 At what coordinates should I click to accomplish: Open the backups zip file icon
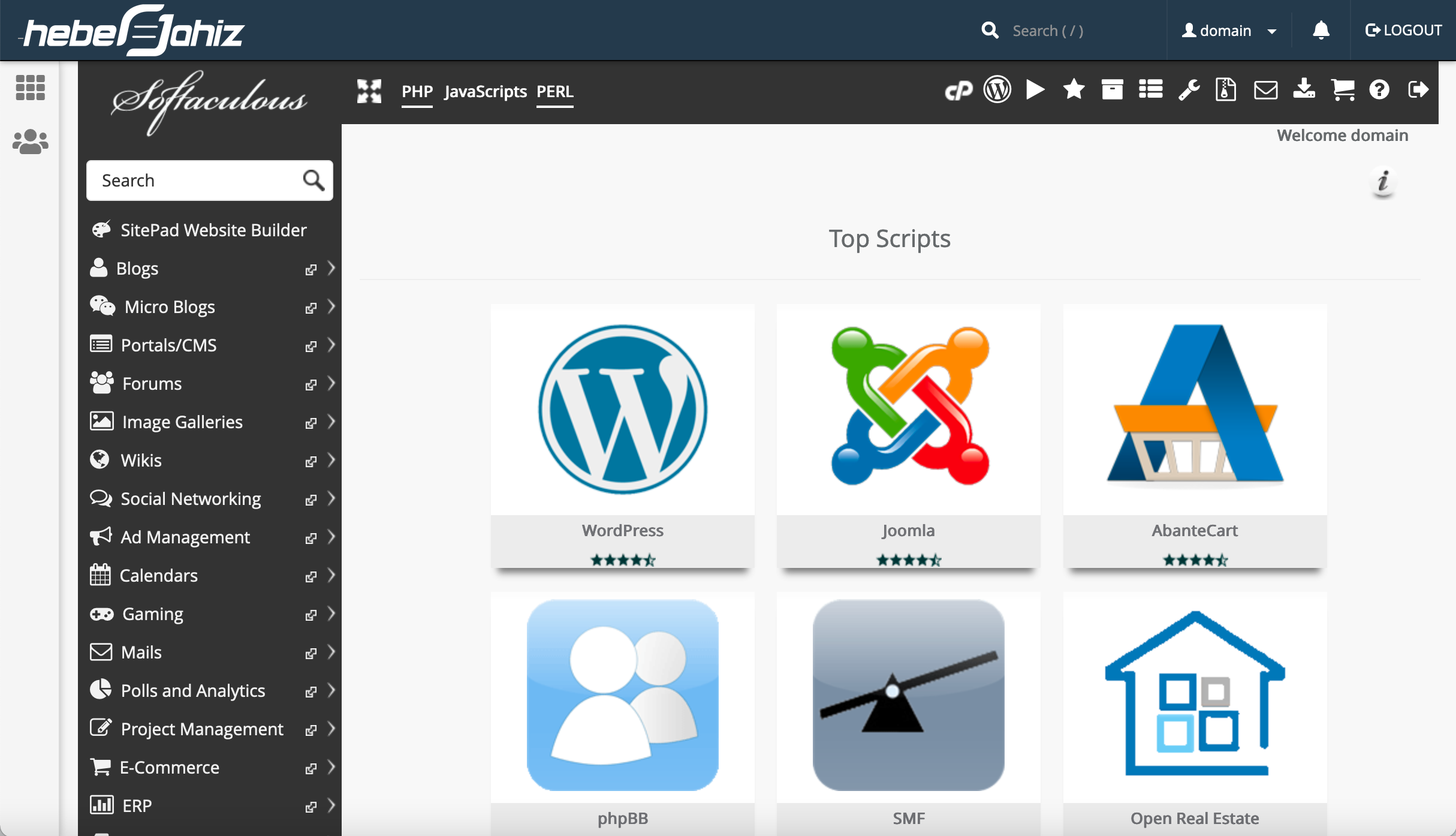pyautogui.click(x=1226, y=90)
